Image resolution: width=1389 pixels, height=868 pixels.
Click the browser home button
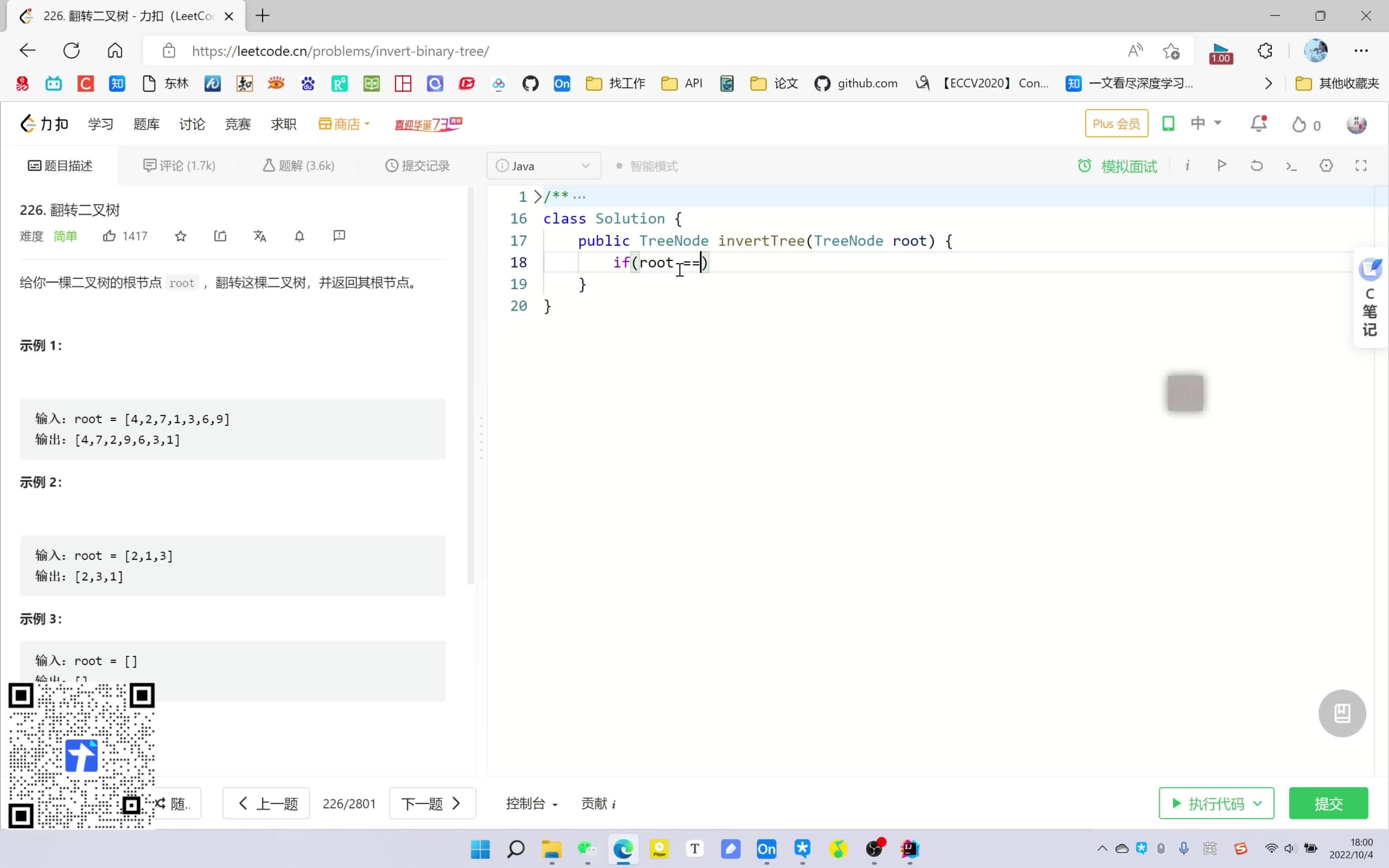(115, 51)
